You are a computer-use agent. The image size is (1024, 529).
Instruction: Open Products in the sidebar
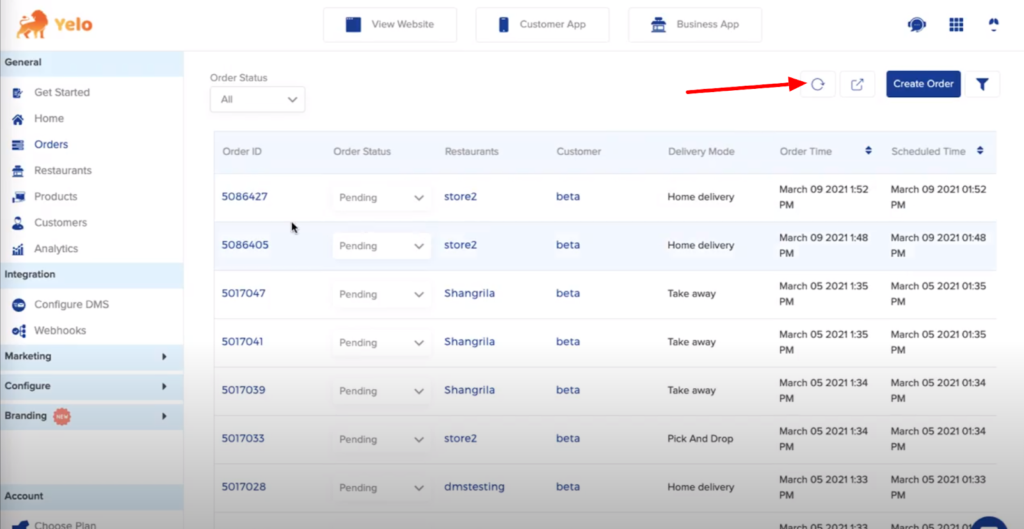[x=56, y=197]
